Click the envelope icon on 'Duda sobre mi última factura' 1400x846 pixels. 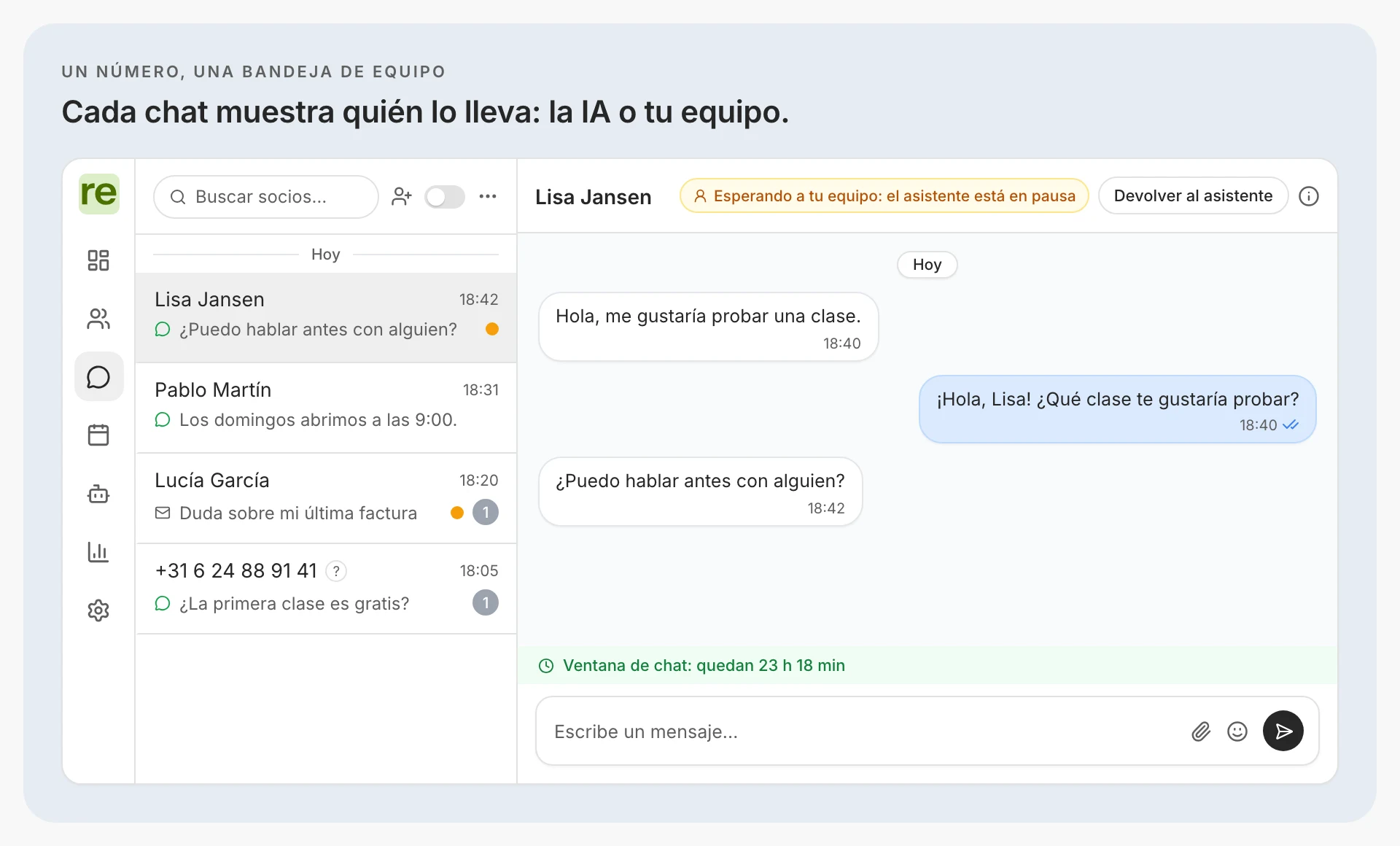[x=163, y=513]
